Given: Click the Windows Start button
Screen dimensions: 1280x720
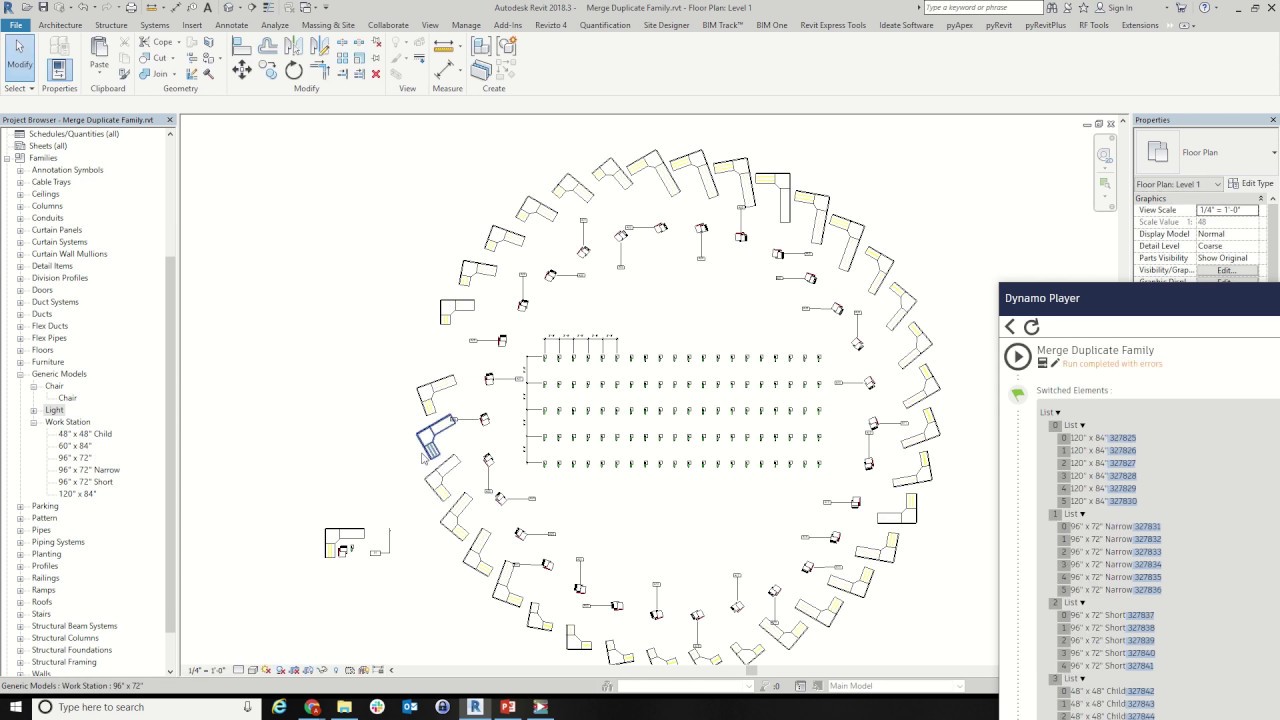Looking at the screenshot, I should click(x=15, y=707).
